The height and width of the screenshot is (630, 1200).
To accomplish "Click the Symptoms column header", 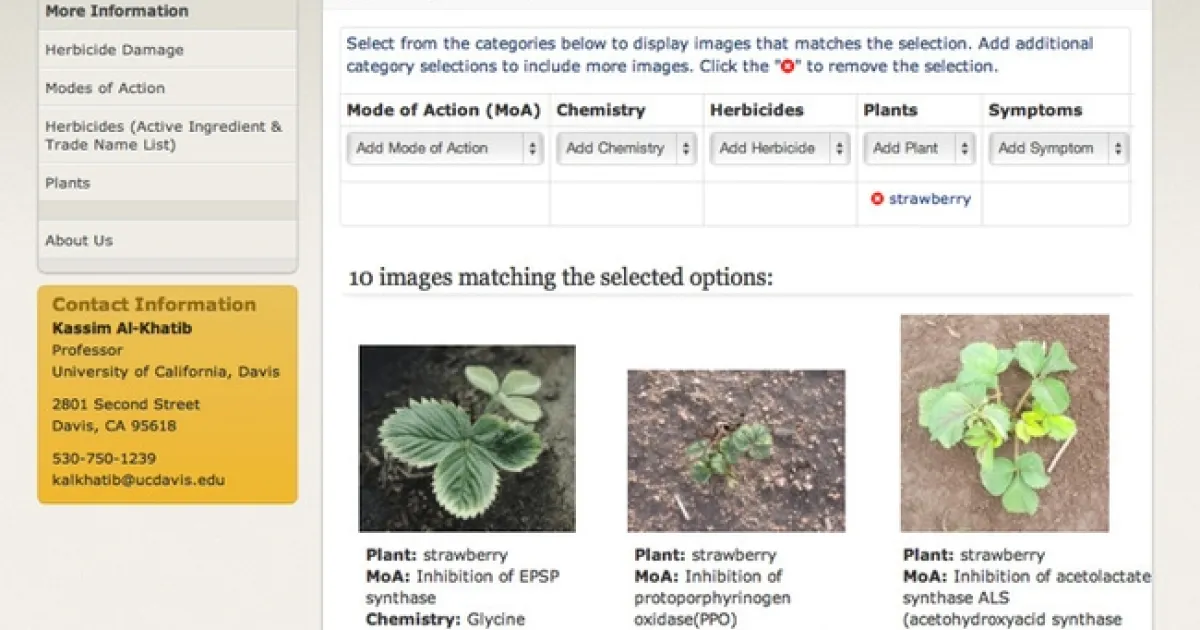I will coord(1035,110).
